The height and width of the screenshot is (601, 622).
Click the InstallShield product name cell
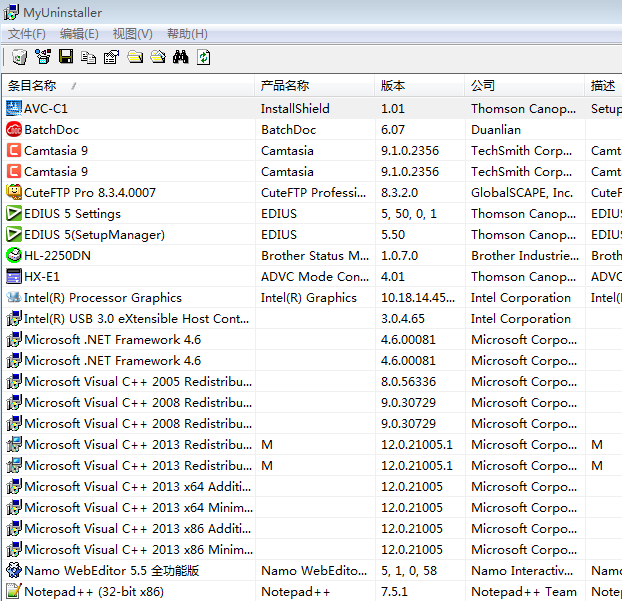click(295, 109)
